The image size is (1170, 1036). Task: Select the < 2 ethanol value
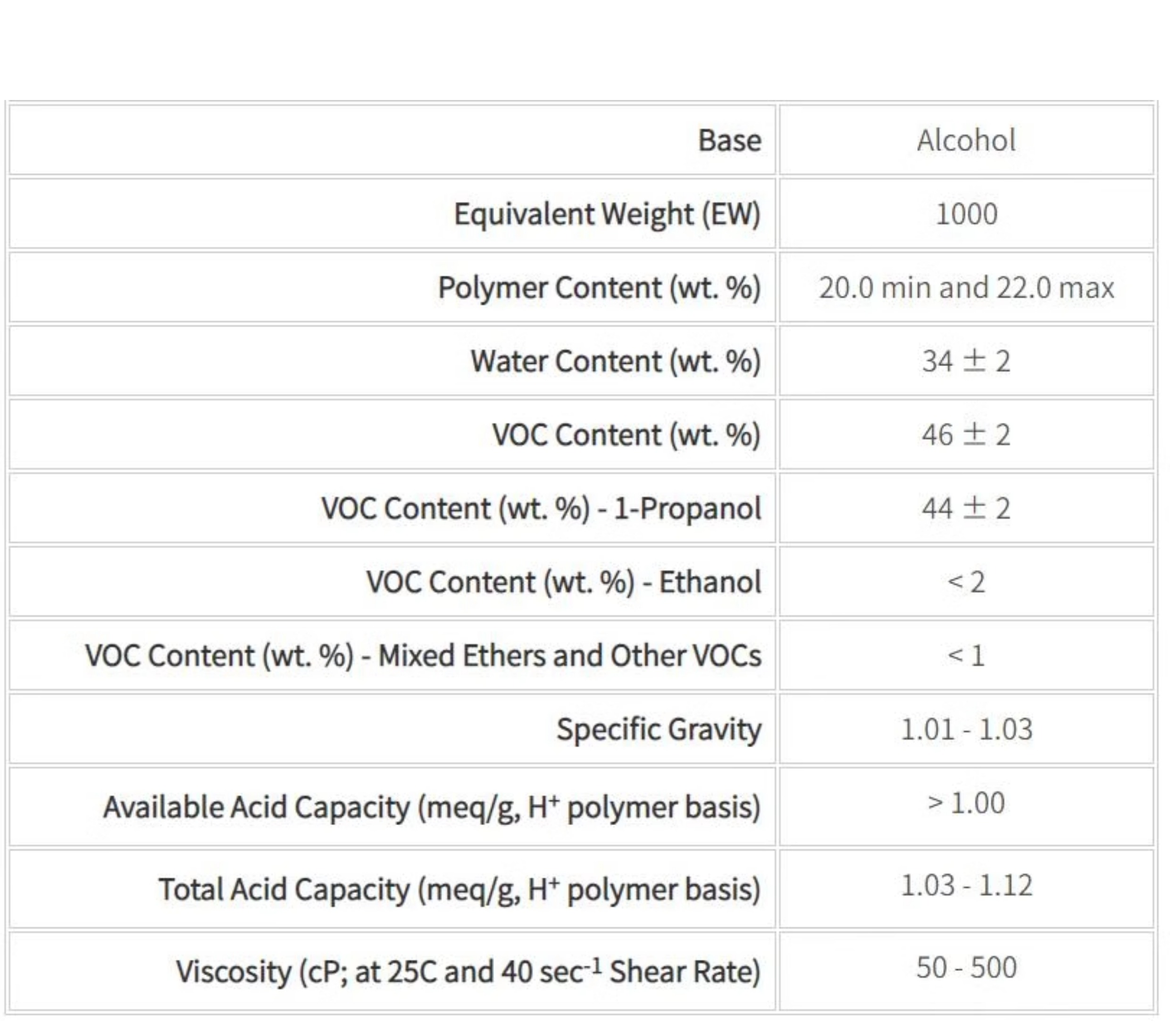[x=966, y=582]
